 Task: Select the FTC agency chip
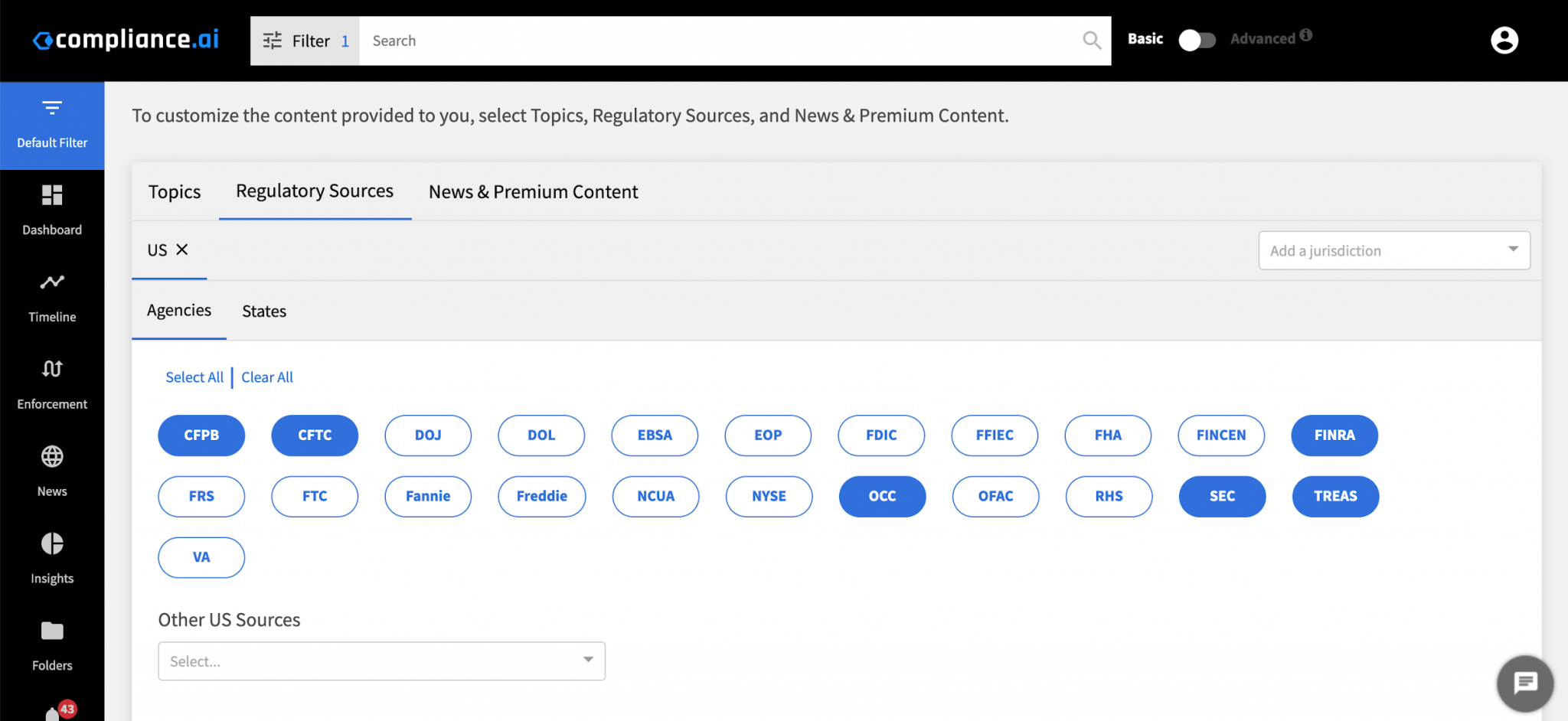pos(315,497)
